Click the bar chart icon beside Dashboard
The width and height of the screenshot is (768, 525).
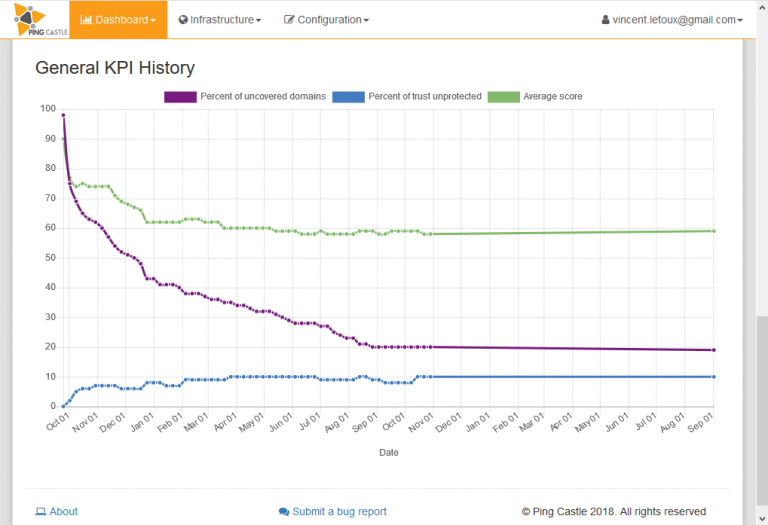[86, 20]
